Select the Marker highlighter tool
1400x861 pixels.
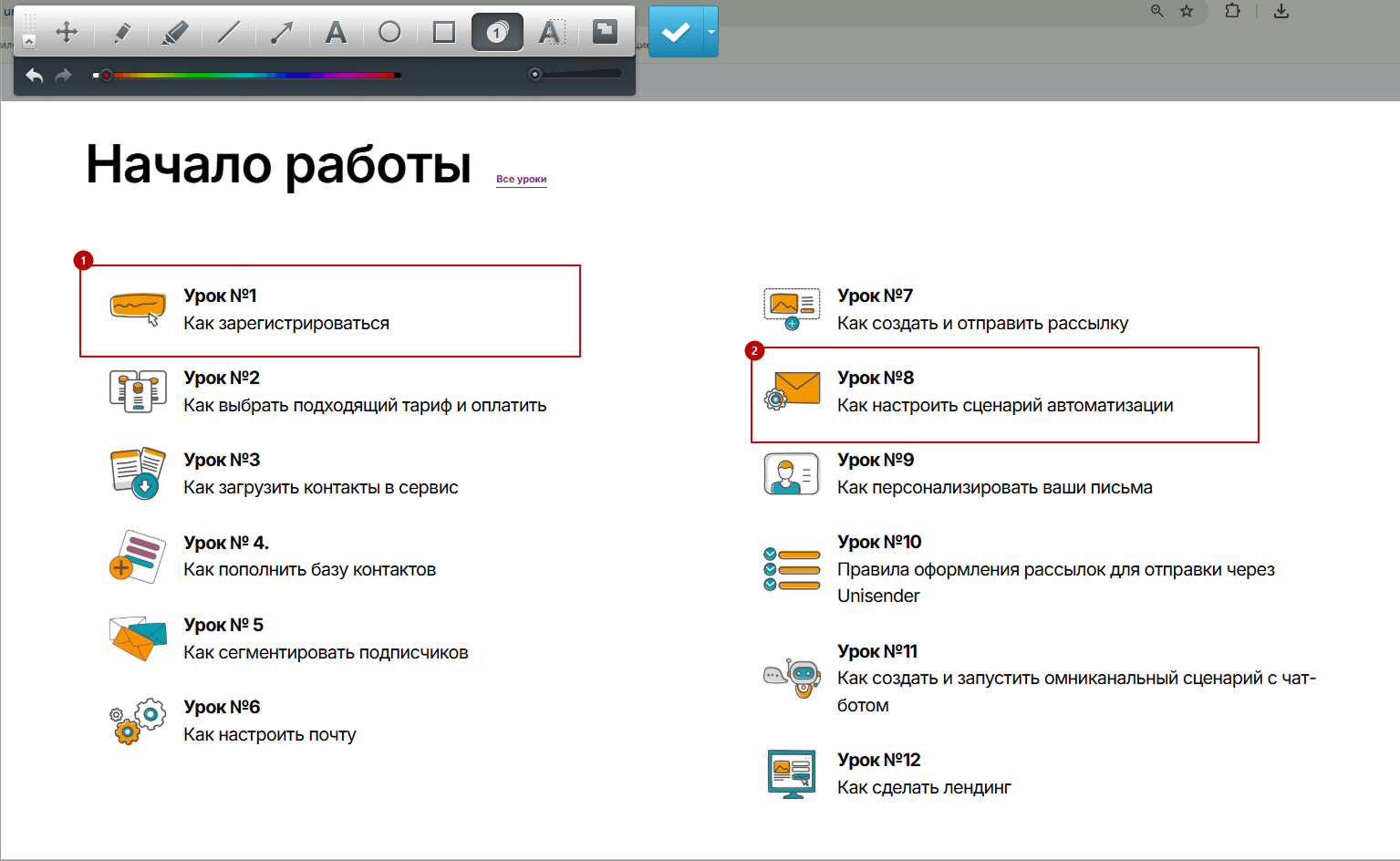pos(174,33)
